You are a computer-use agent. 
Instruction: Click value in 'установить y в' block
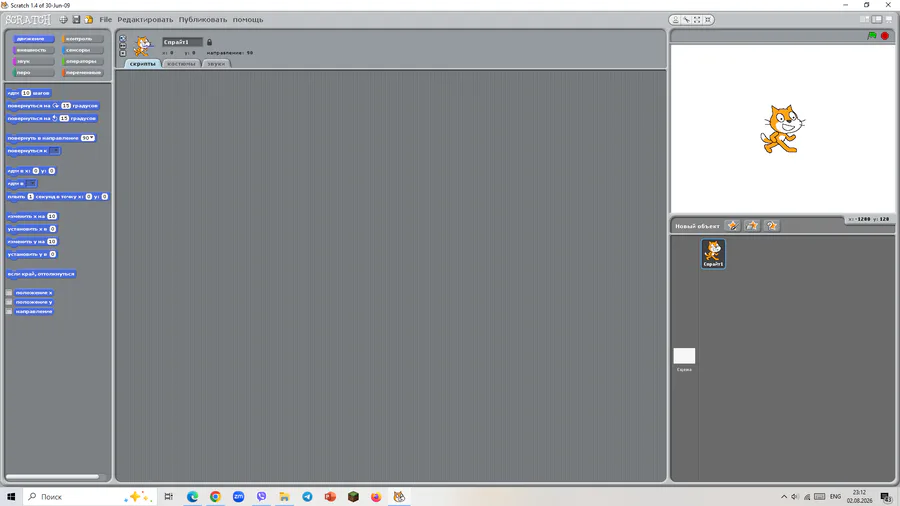(x=52, y=254)
